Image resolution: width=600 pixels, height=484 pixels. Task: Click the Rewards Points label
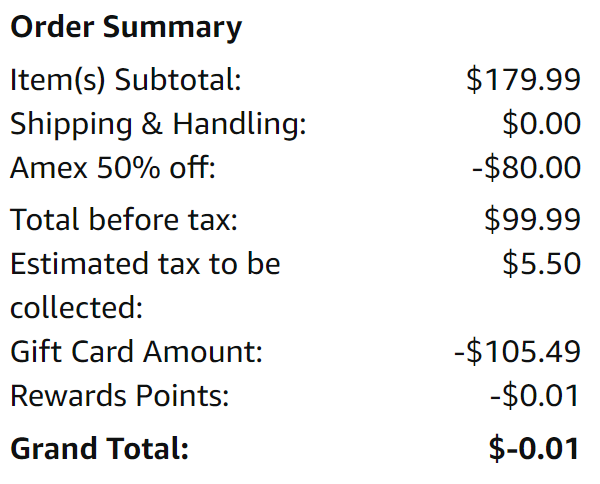point(120,396)
